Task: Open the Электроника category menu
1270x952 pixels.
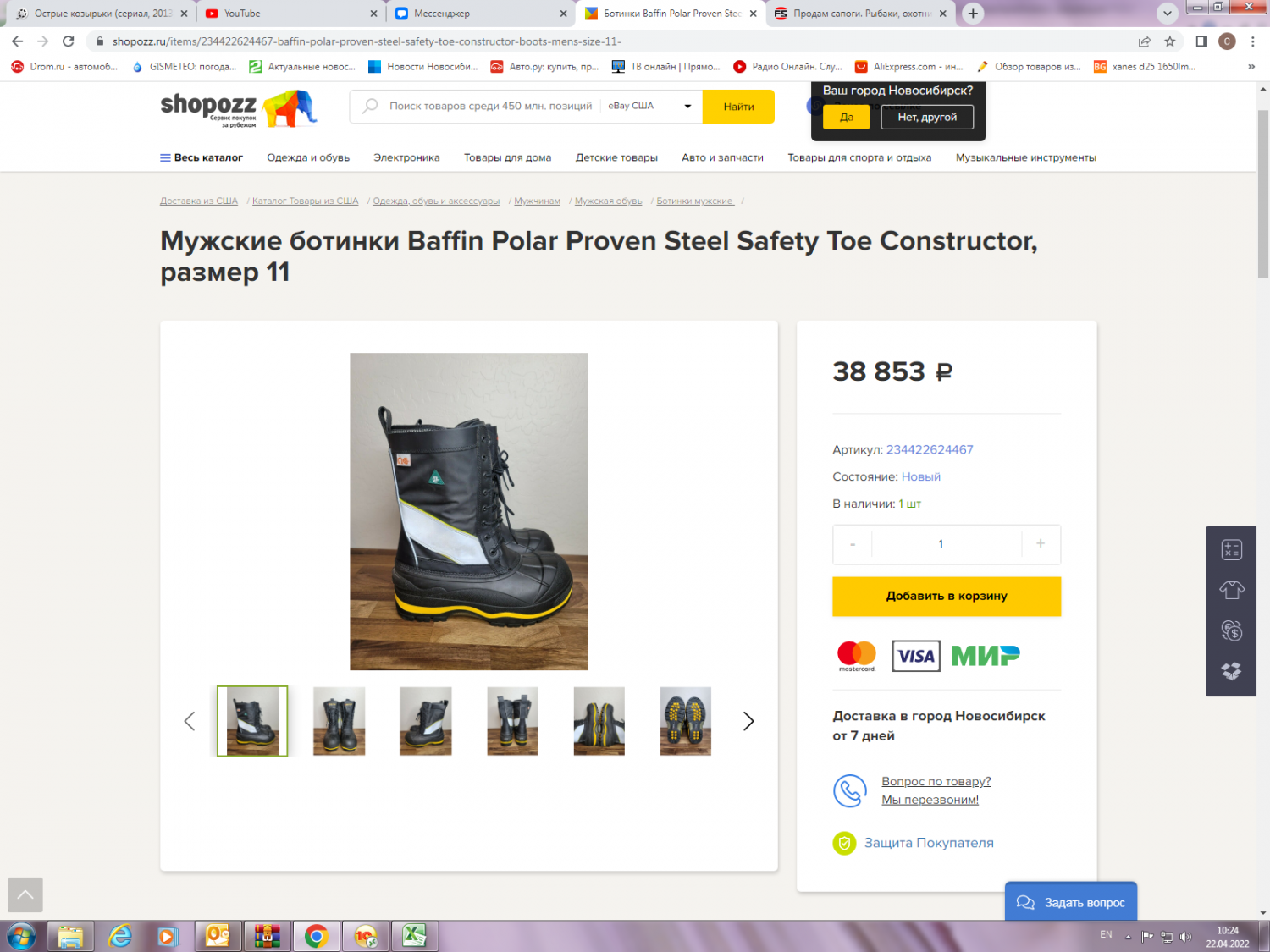Action: (x=406, y=157)
